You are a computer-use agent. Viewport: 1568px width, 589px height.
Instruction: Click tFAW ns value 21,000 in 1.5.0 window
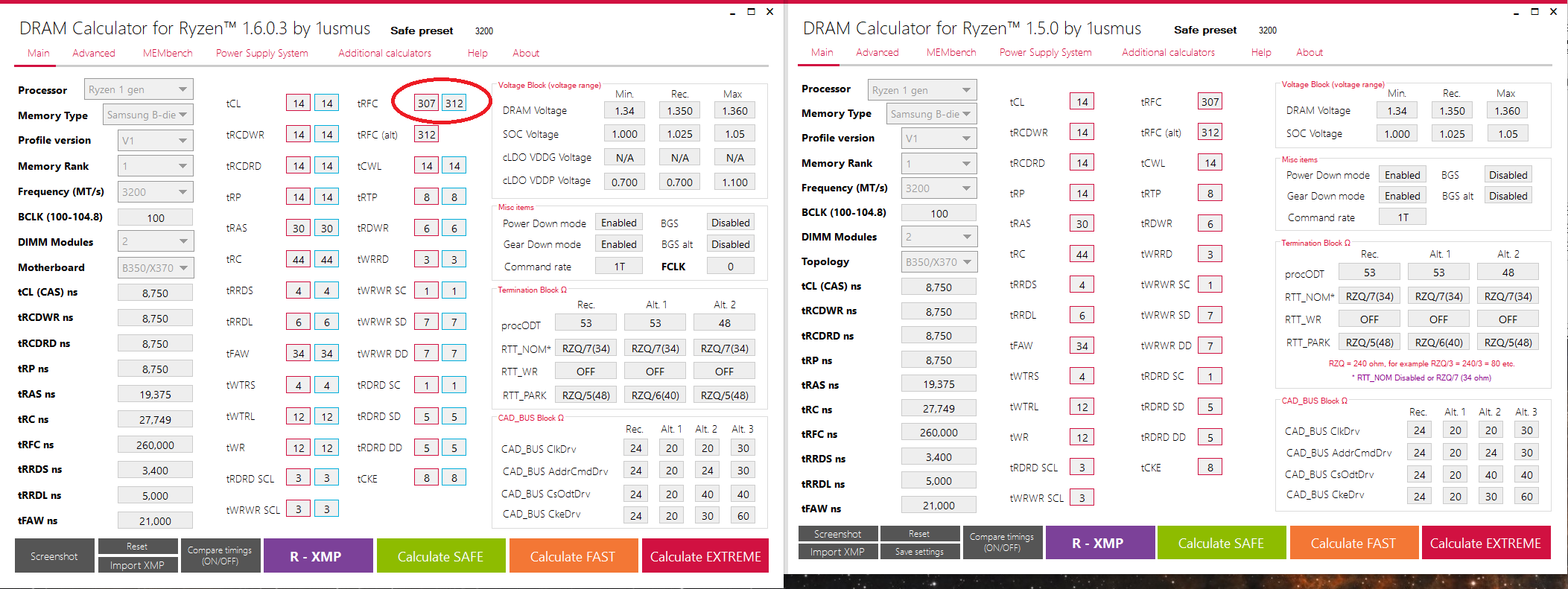point(939,505)
